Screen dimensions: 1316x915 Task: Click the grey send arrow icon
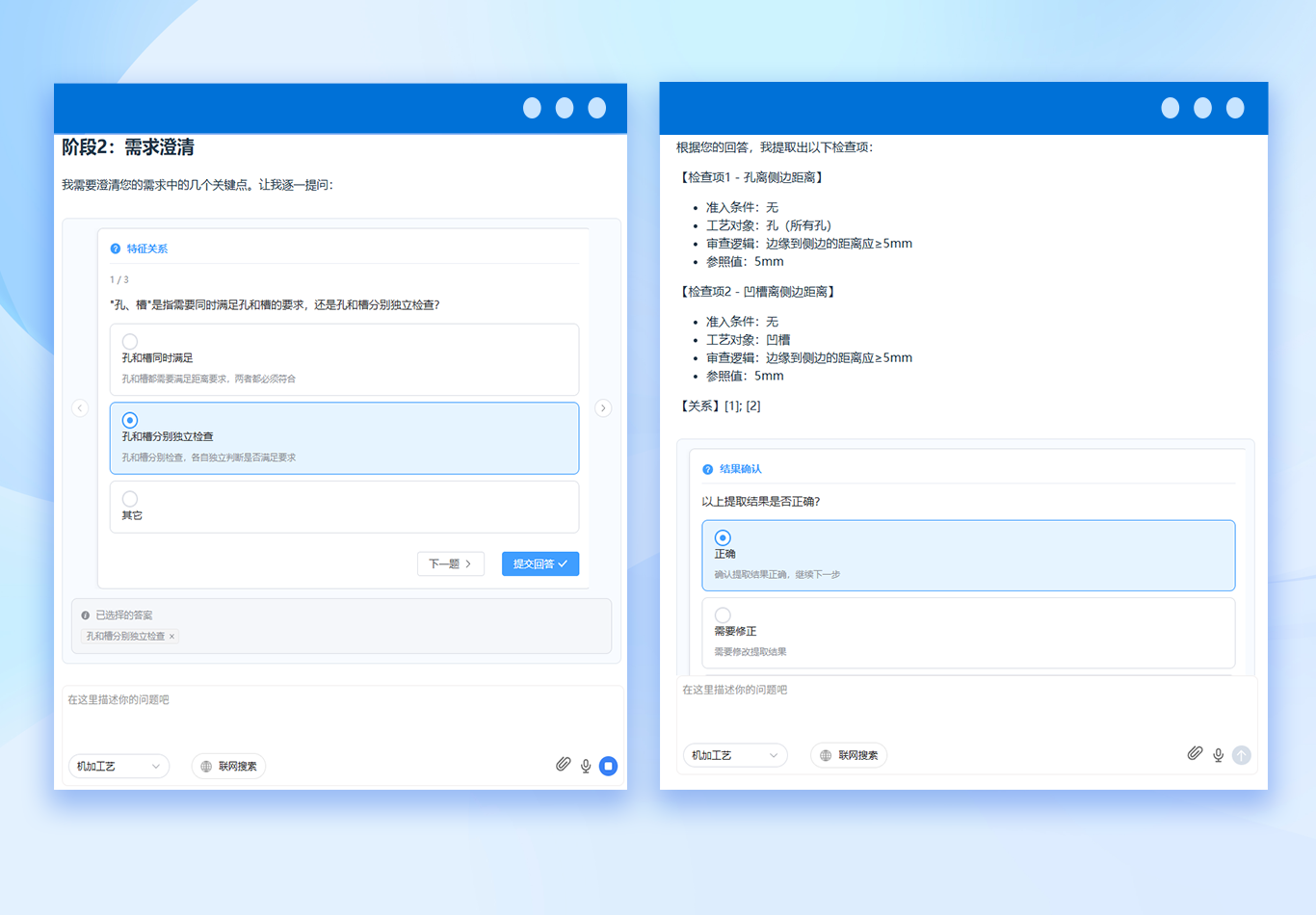pyautogui.click(x=1241, y=755)
